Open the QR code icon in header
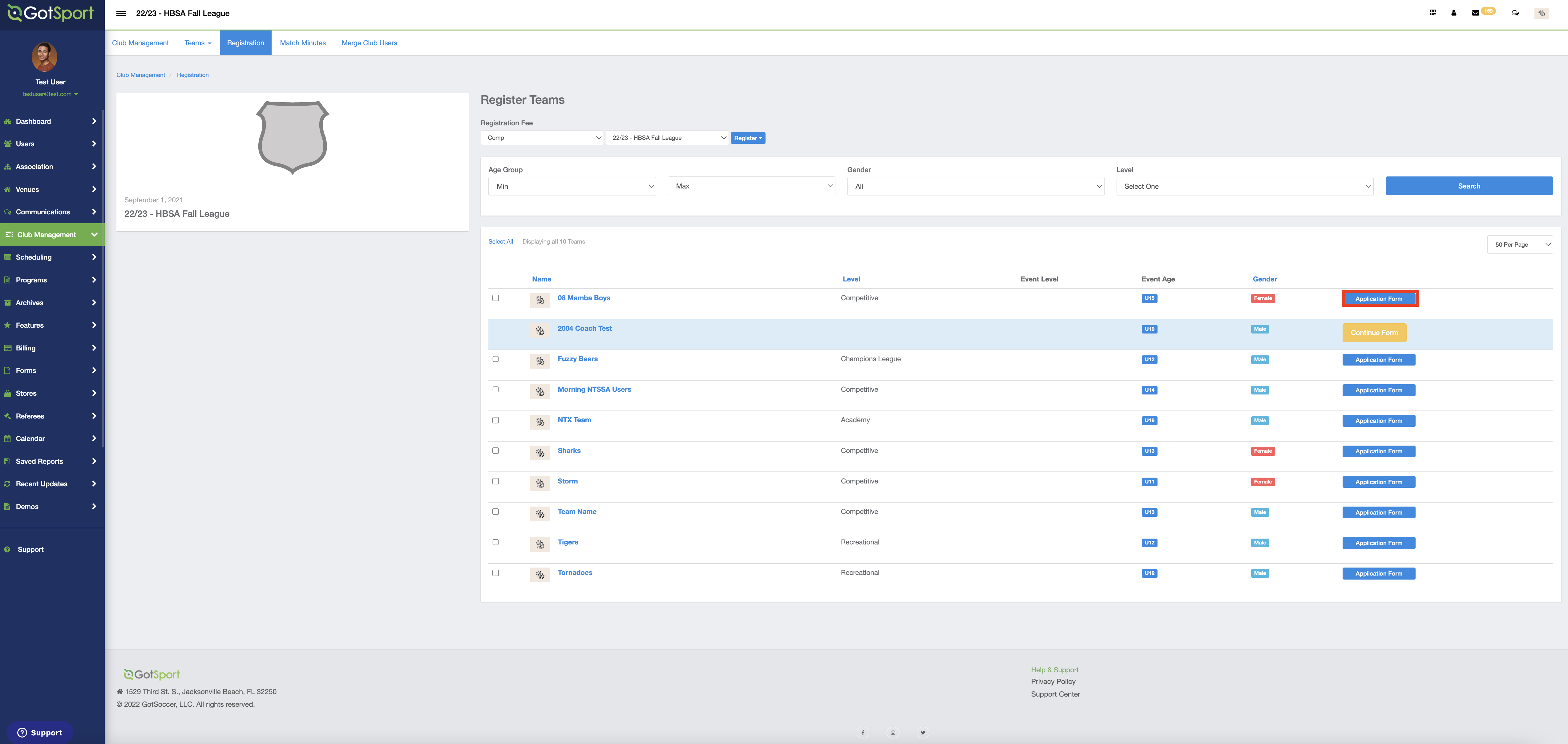This screenshot has width=1568, height=744. coord(1433,13)
